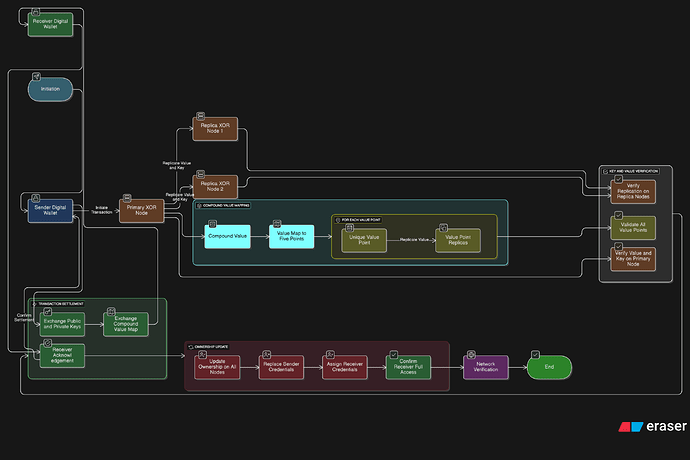
Task: Click the check icon on the End node
Action: click(x=535, y=354)
